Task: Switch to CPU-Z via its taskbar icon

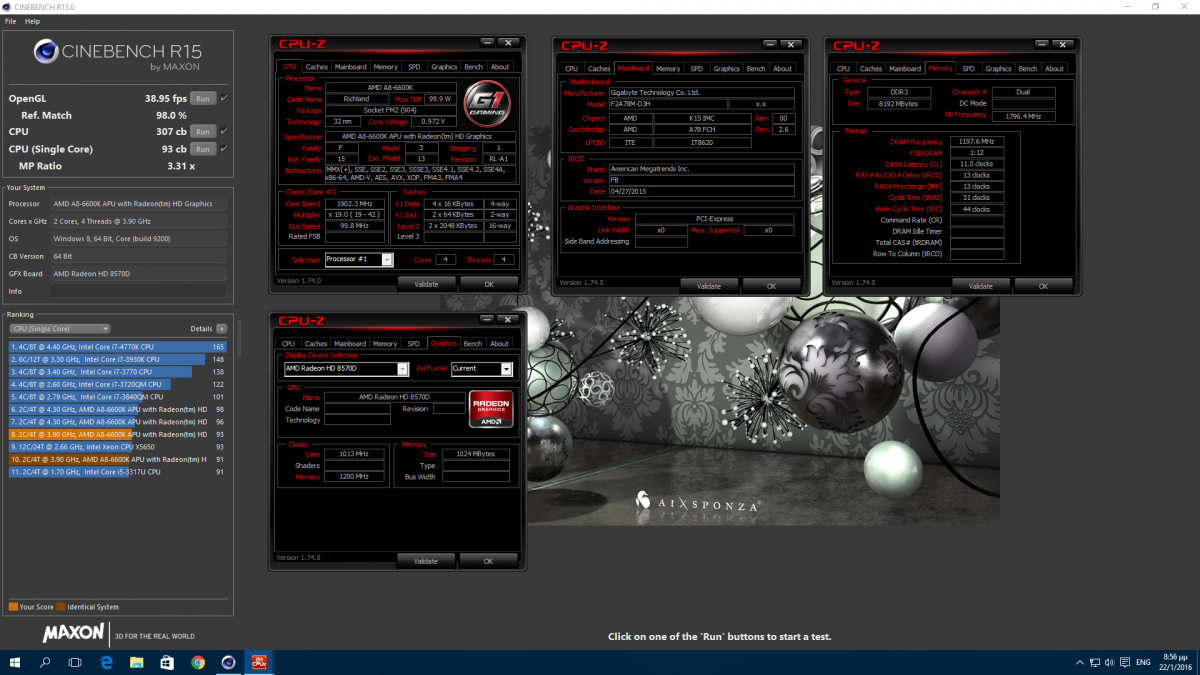Action: point(260,662)
